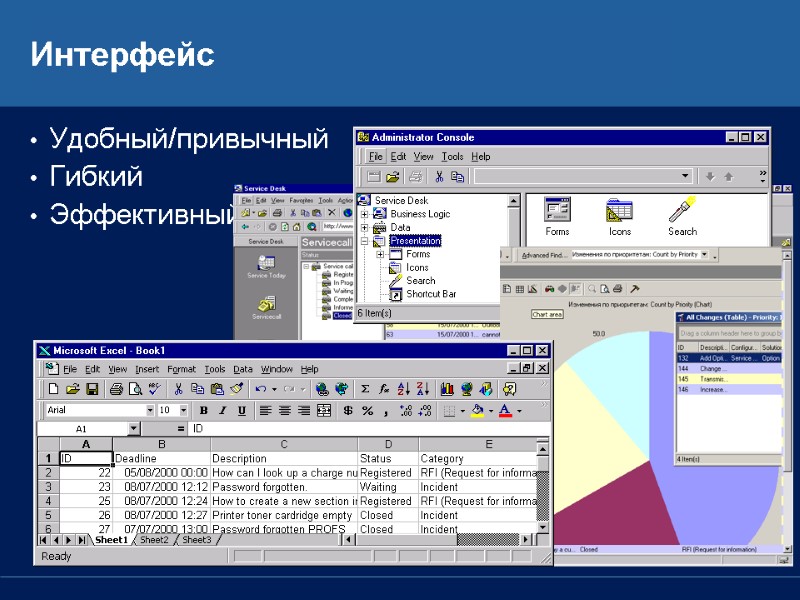Sort ascending with A-Z icon
800x600 pixels.
point(404,389)
